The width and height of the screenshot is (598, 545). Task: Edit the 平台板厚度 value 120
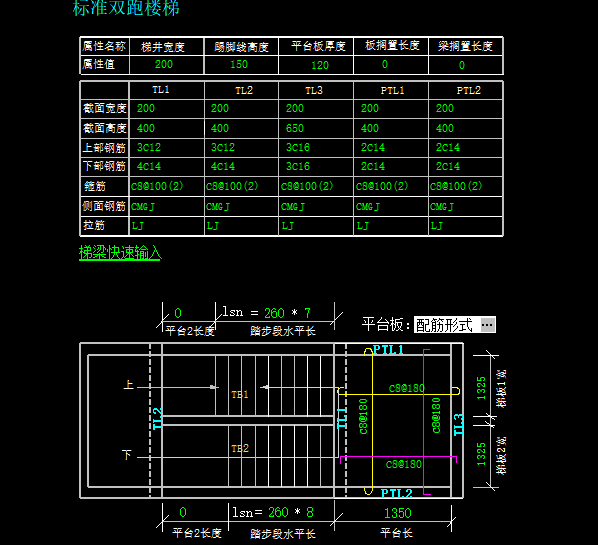320,65
